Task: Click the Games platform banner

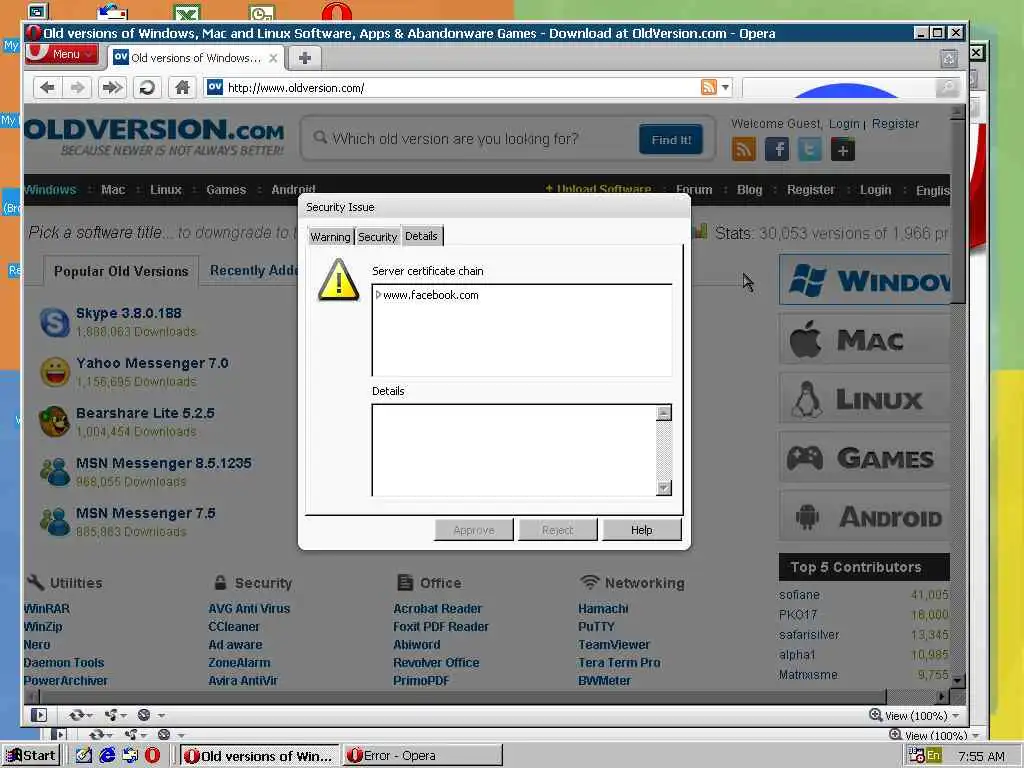Action: pos(864,457)
